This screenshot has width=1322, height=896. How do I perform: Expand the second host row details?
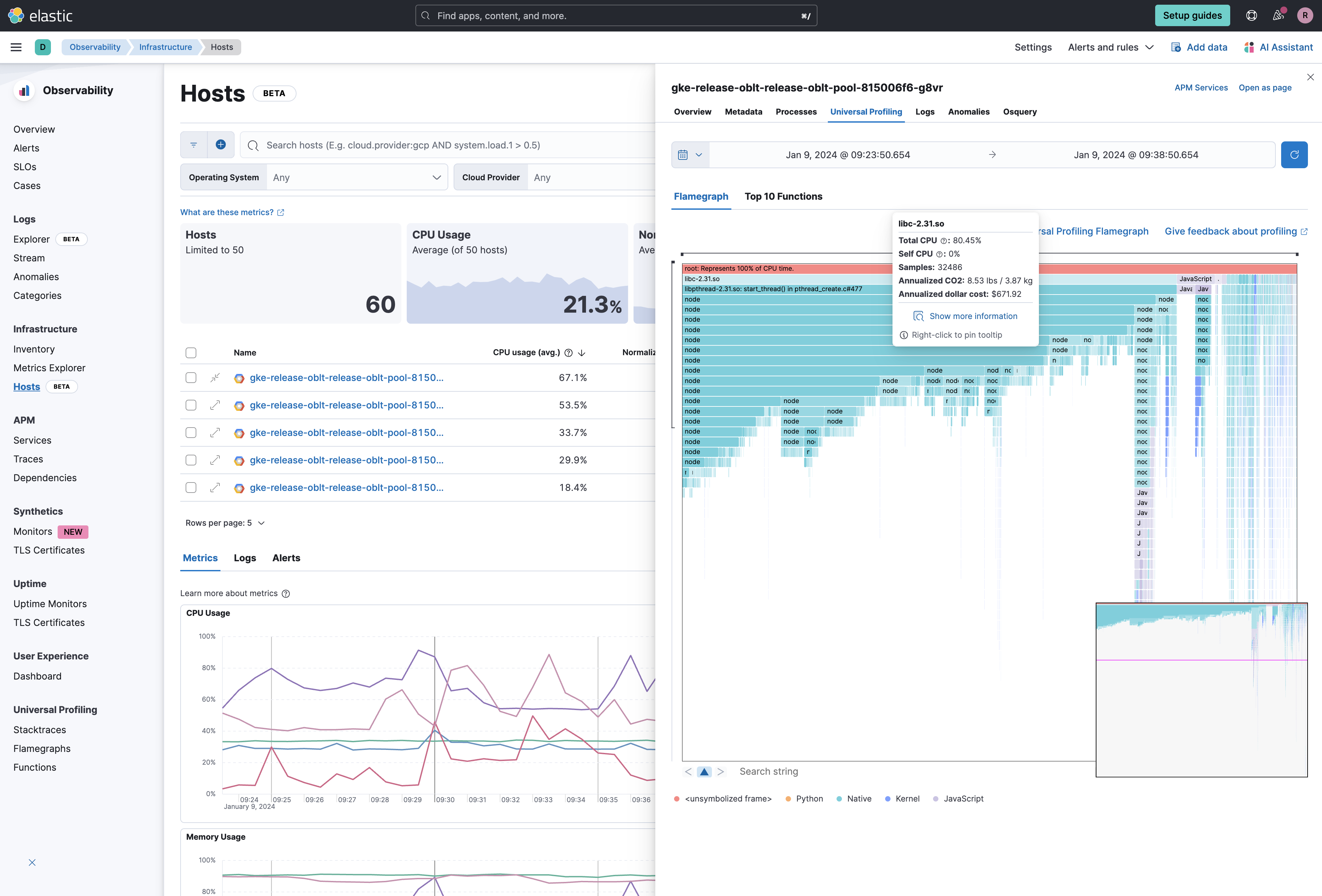215,405
